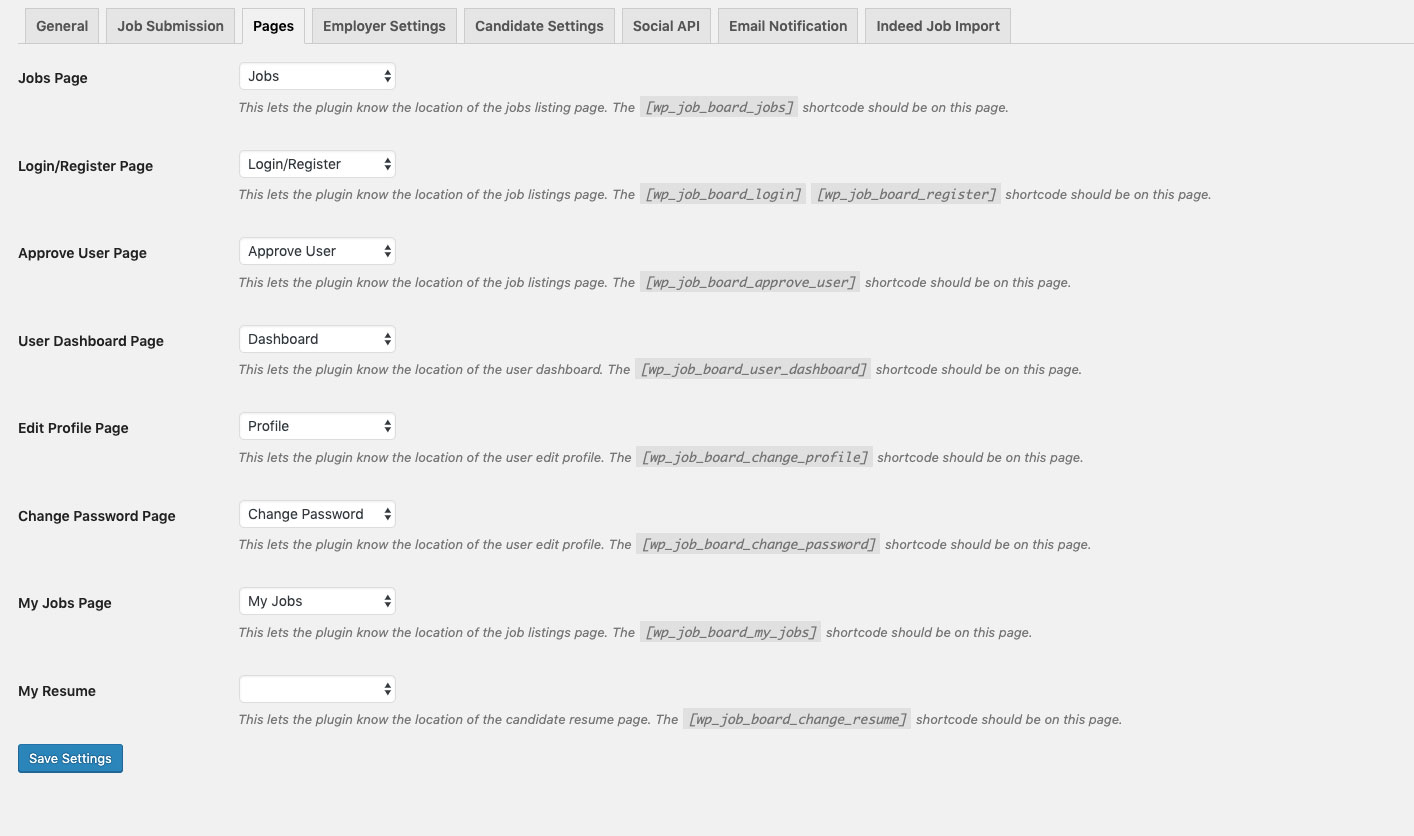Viewport: 1414px width, 836px height.
Task: Select the Pages tab
Action: (273, 26)
